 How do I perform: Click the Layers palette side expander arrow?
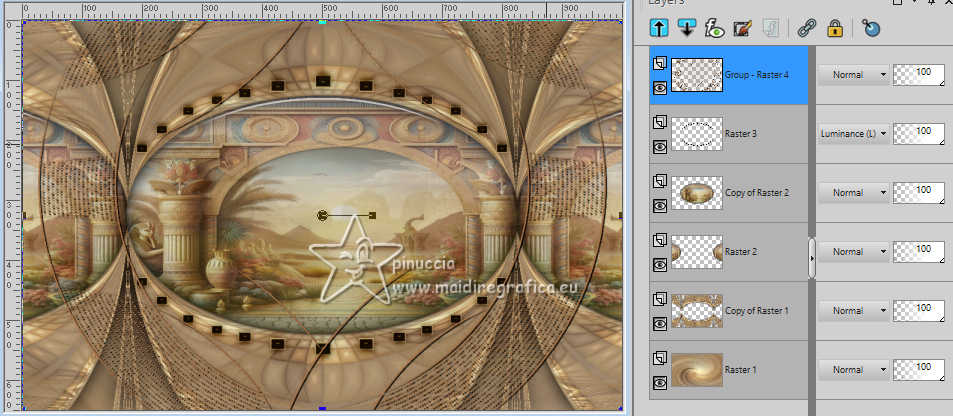click(x=812, y=258)
